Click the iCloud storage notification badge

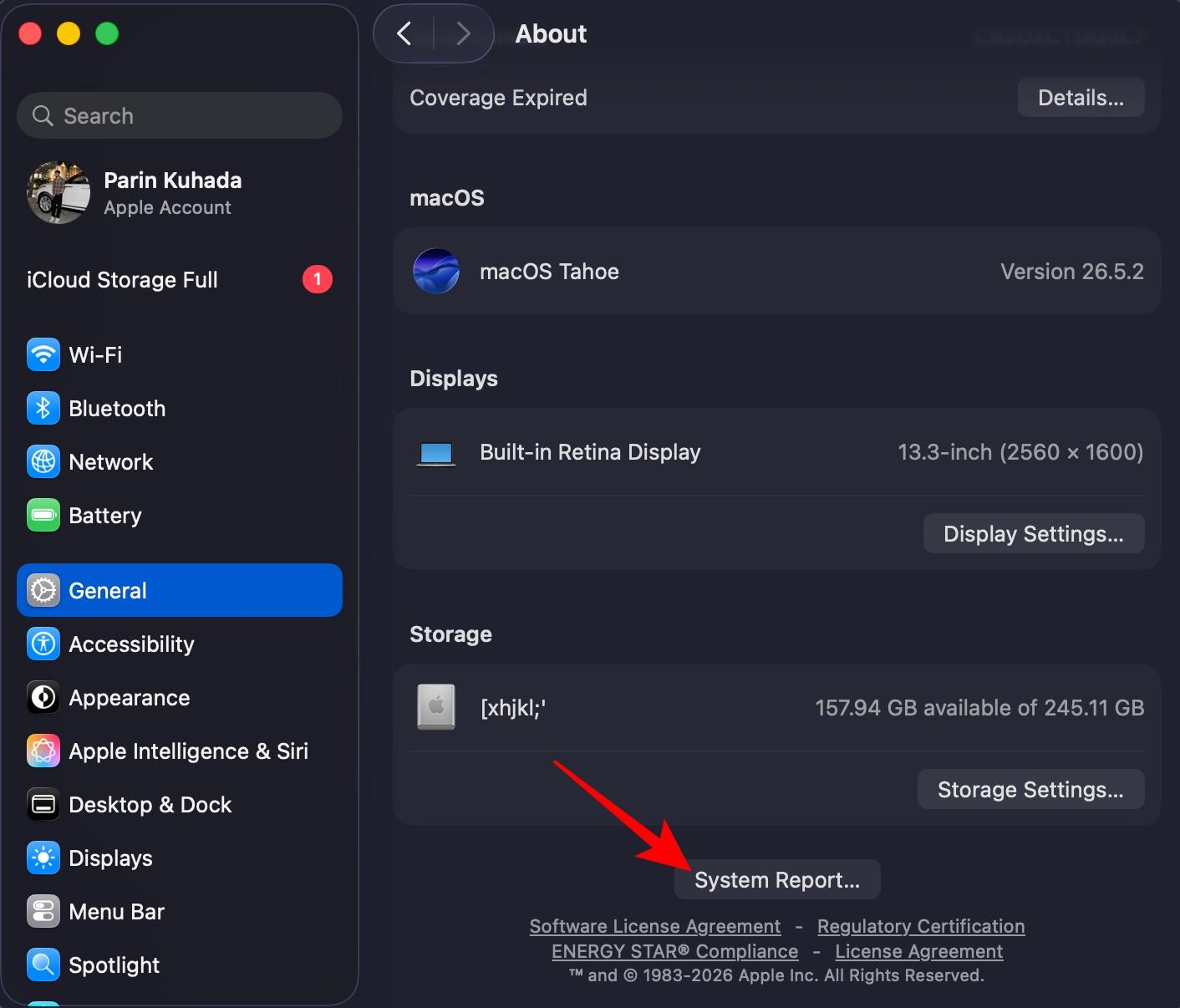click(318, 279)
